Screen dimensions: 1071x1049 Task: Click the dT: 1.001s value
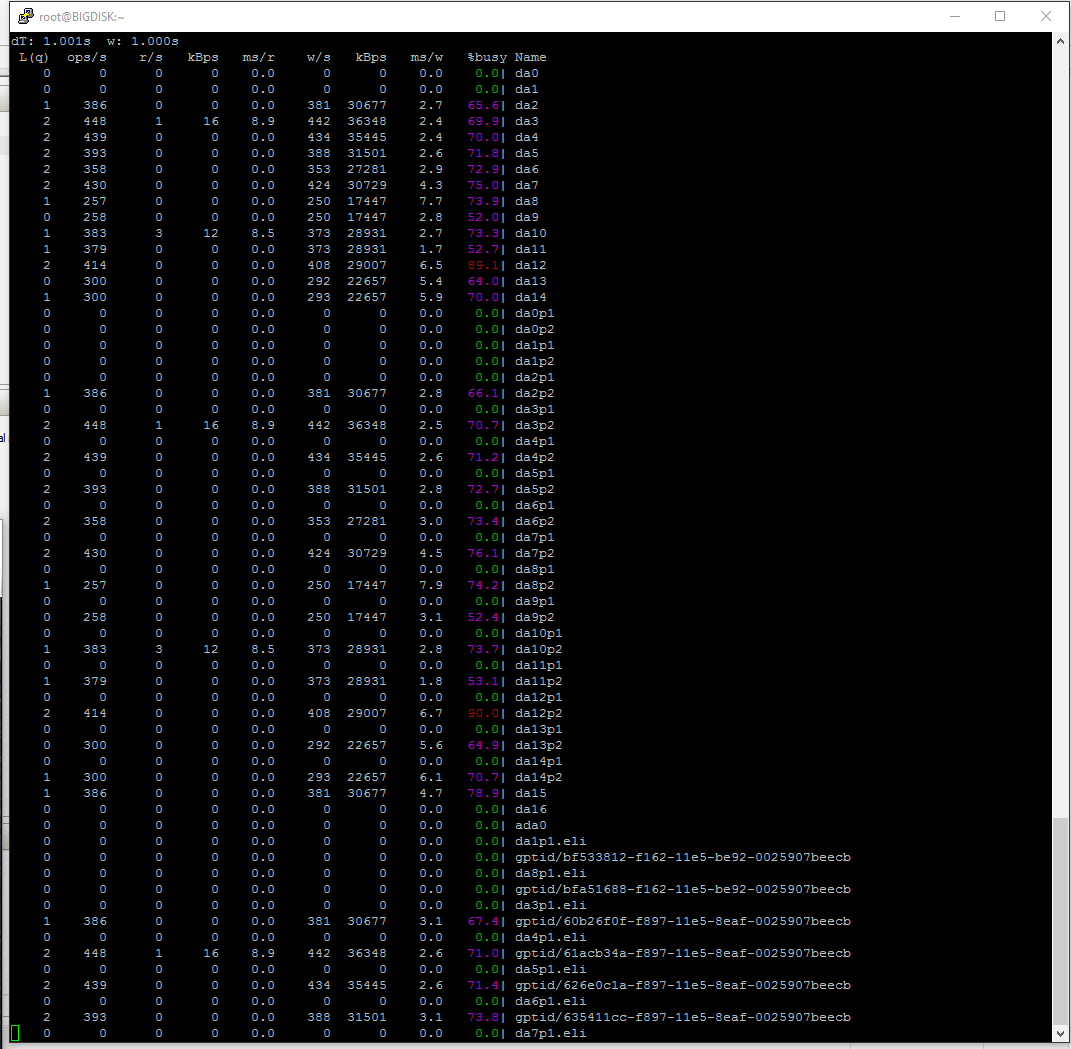51,41
